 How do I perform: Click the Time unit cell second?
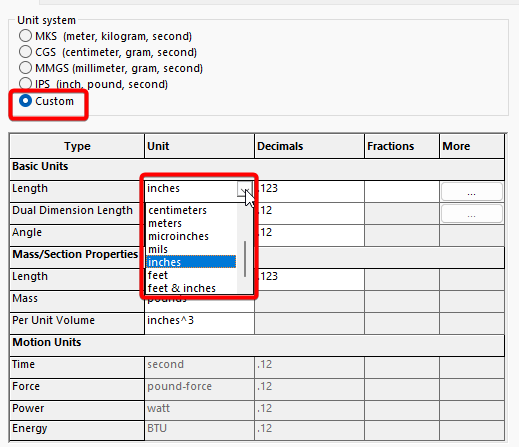pos(199,367)
